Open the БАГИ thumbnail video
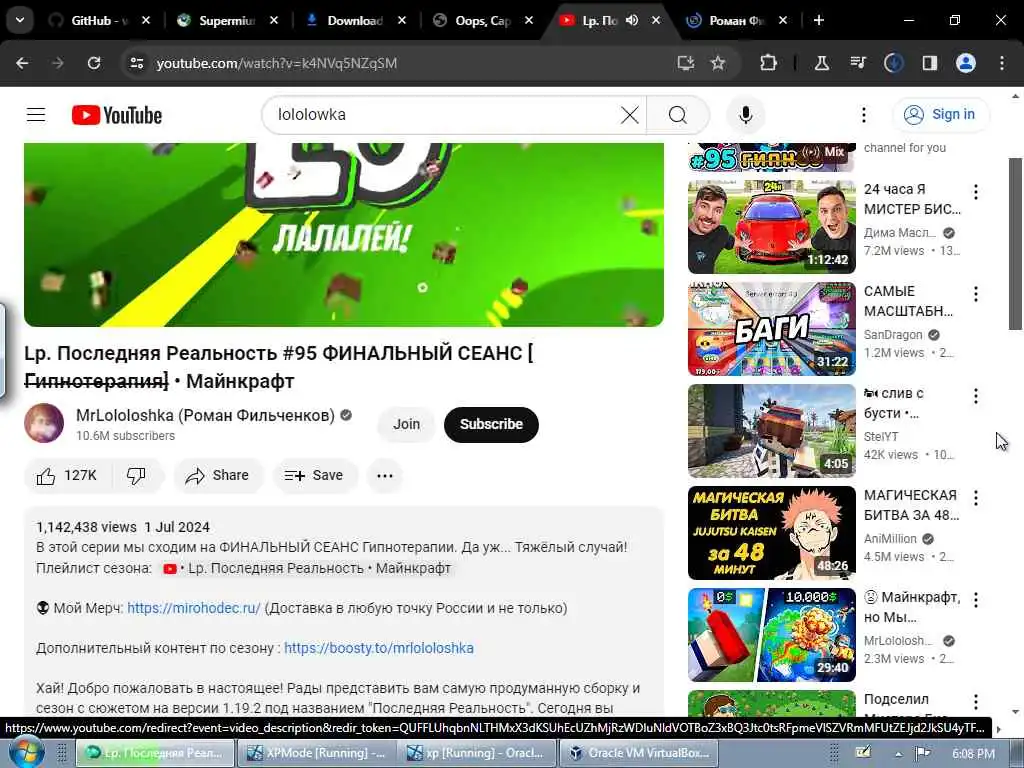Image resolution: width=1024 pixels, height=768 pixels. [771, 328]
